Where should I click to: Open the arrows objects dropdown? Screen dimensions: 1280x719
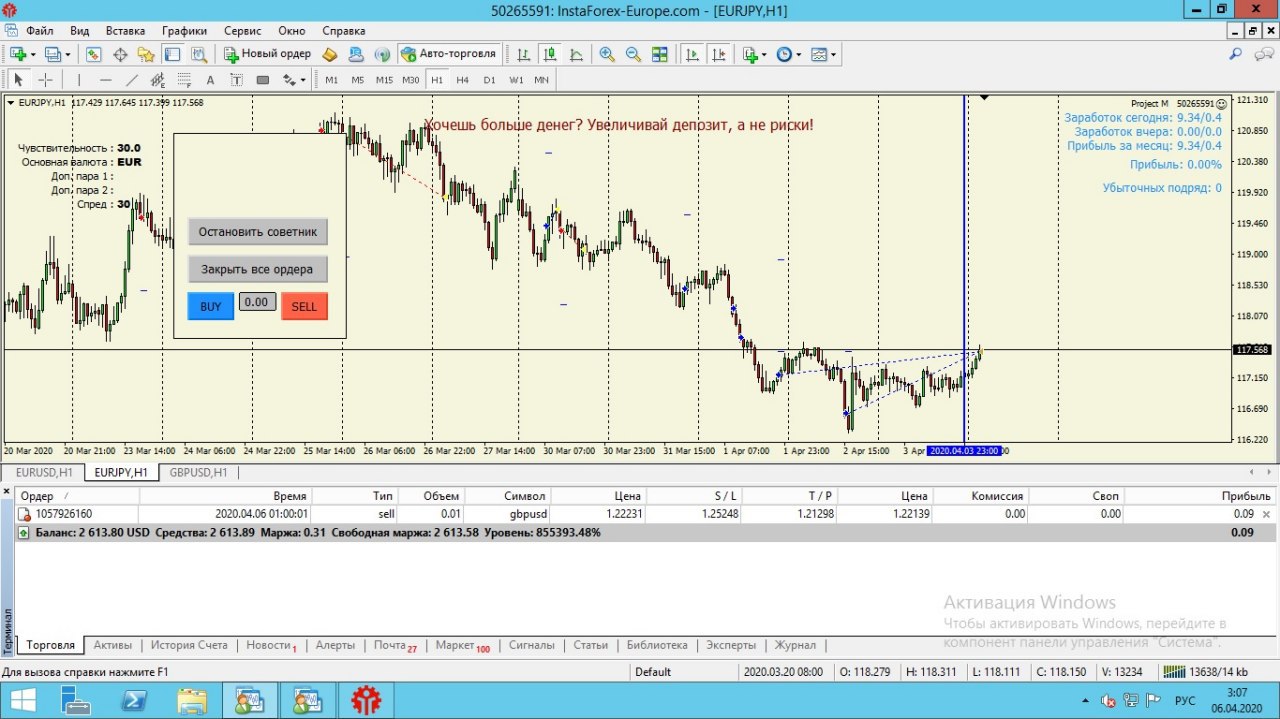(x=294, y=80)
